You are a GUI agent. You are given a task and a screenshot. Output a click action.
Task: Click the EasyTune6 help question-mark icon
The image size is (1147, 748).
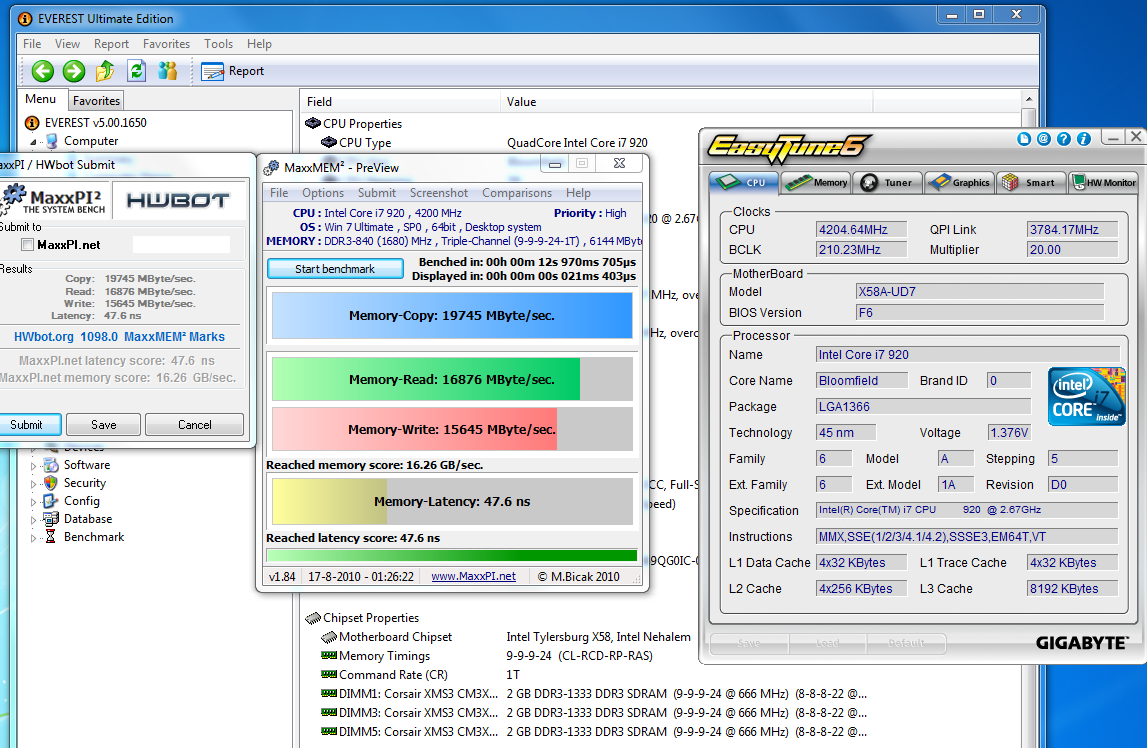pos(1064,139)
